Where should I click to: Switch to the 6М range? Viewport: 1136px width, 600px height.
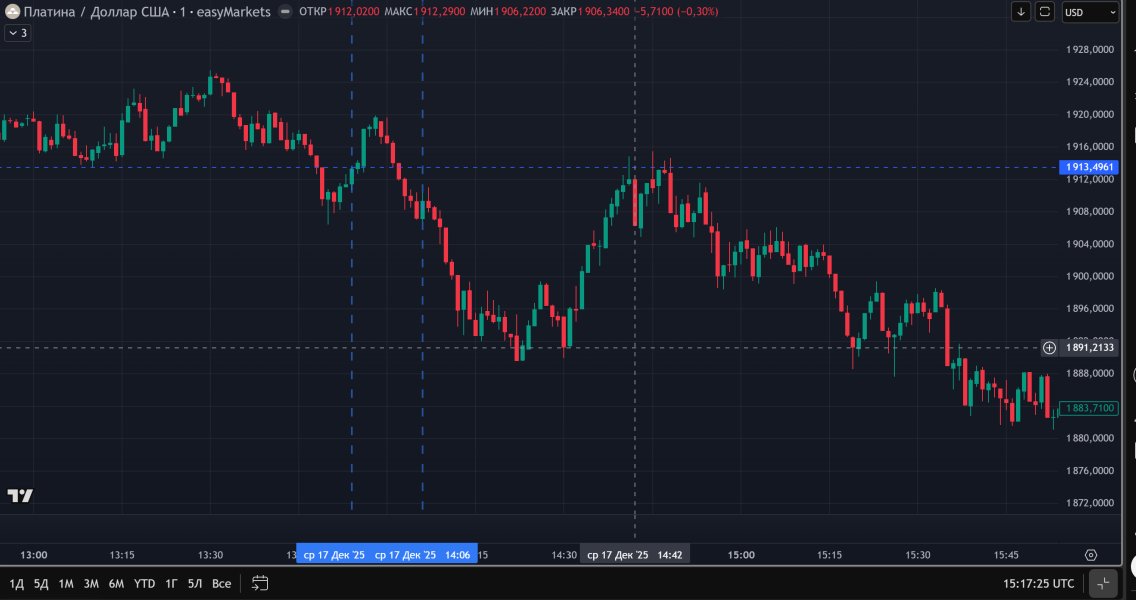pyautogui.click(x=116, y=583)
